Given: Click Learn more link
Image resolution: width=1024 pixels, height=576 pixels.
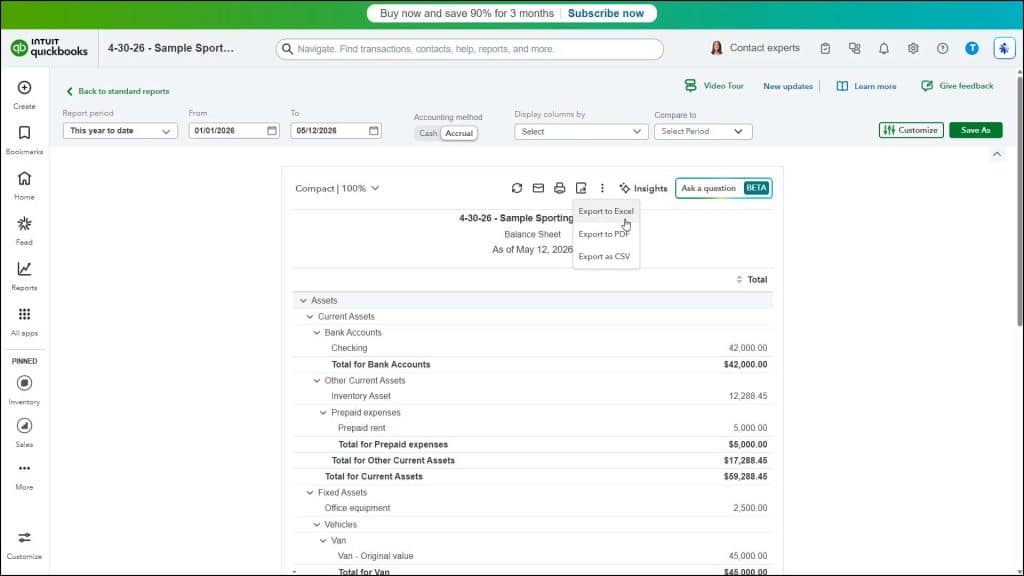Looking at the screenshot, I should click(867, 86).
